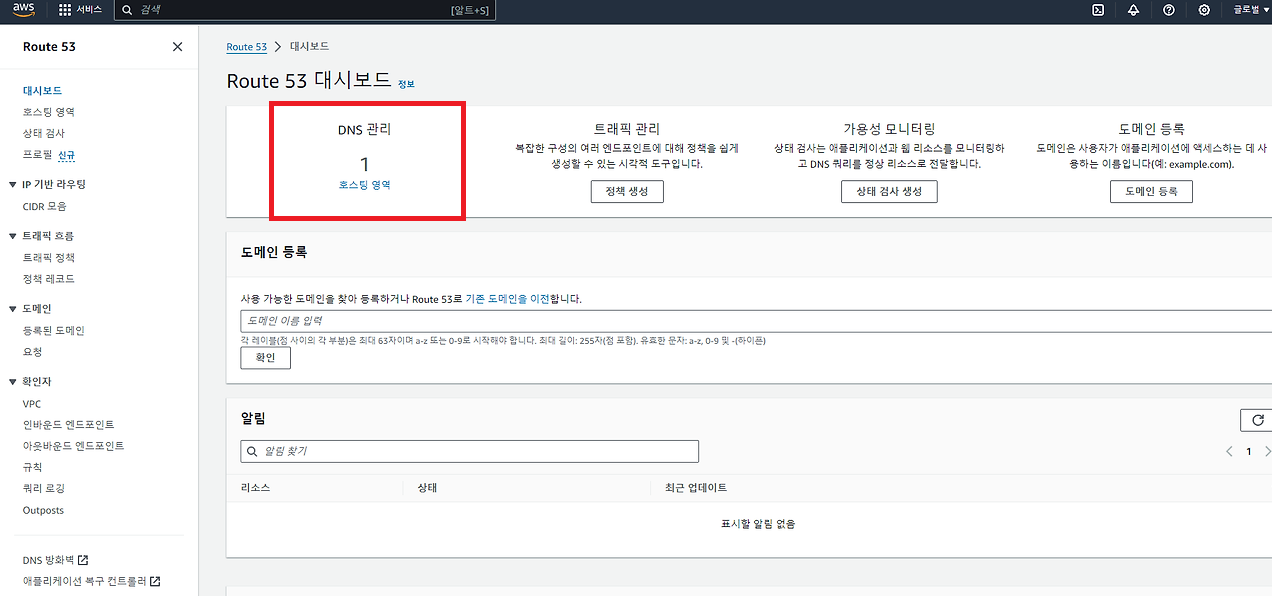
Task: Open the 서비스 grid menu
Action: pyautogui.click(x=79, y=10)
